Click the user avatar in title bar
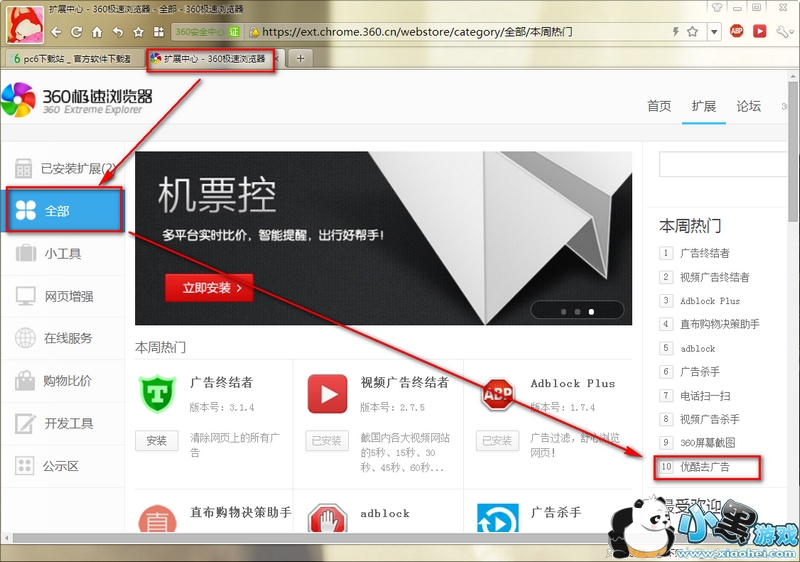This screenshot has width=800, height=562. pos(24,25)
